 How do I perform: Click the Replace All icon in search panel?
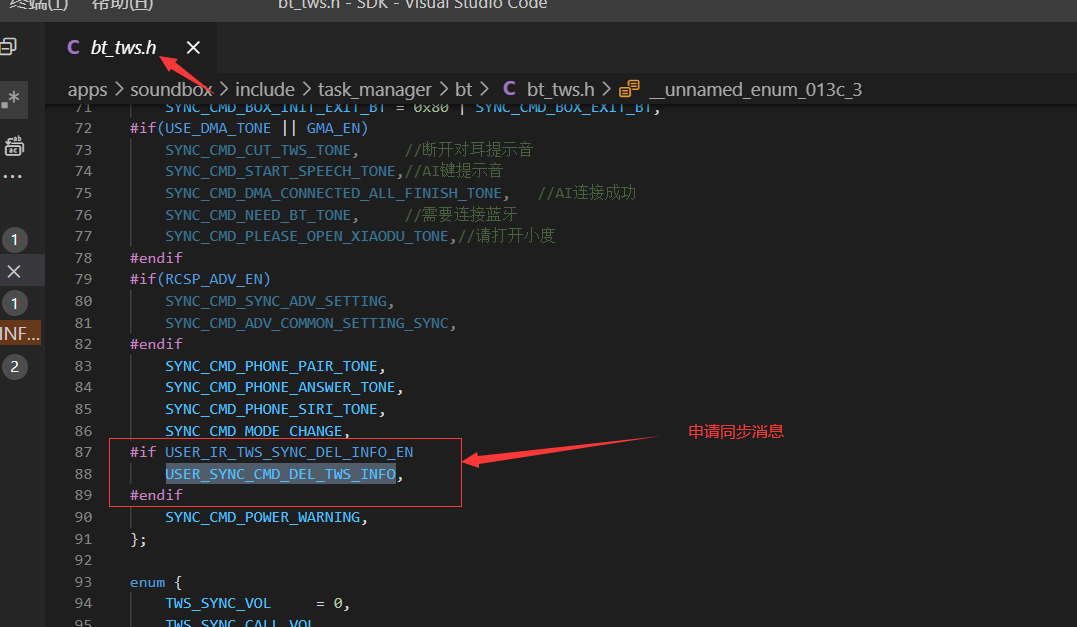click(x=14, y=146)
